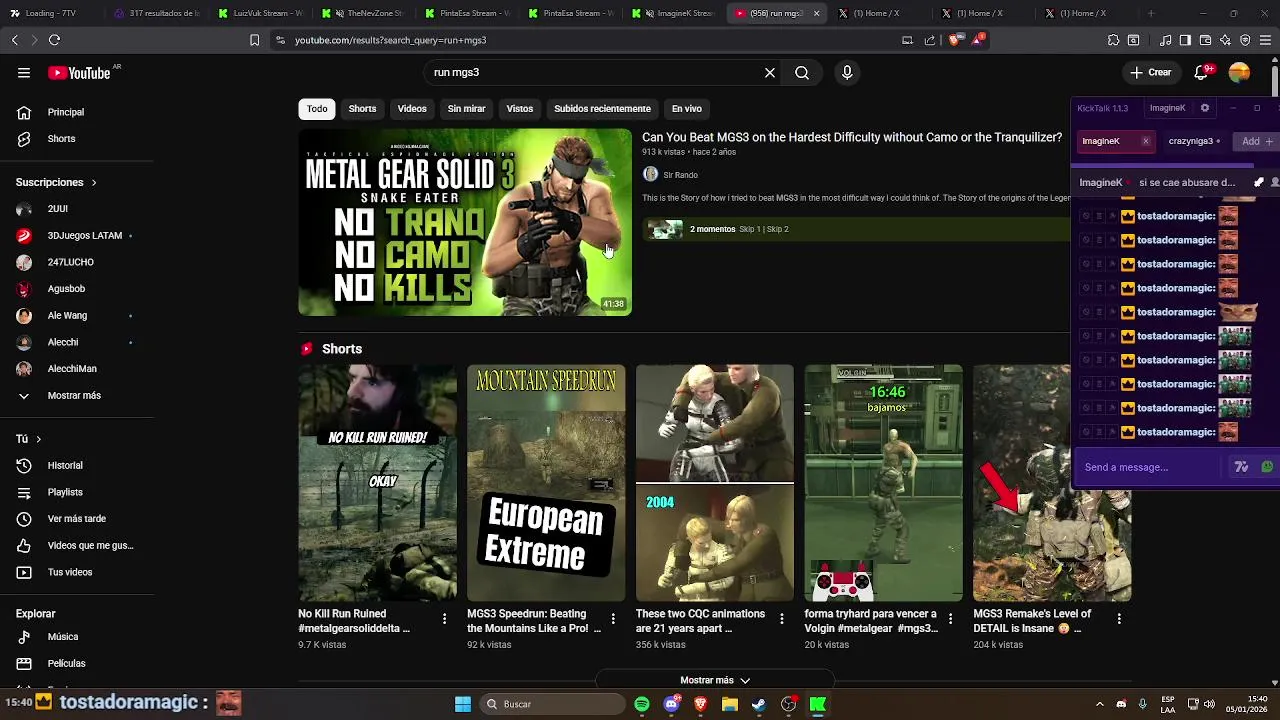Expand 2 momentos key moments row
The image size is (1280, 720).
tap(855, 229)
